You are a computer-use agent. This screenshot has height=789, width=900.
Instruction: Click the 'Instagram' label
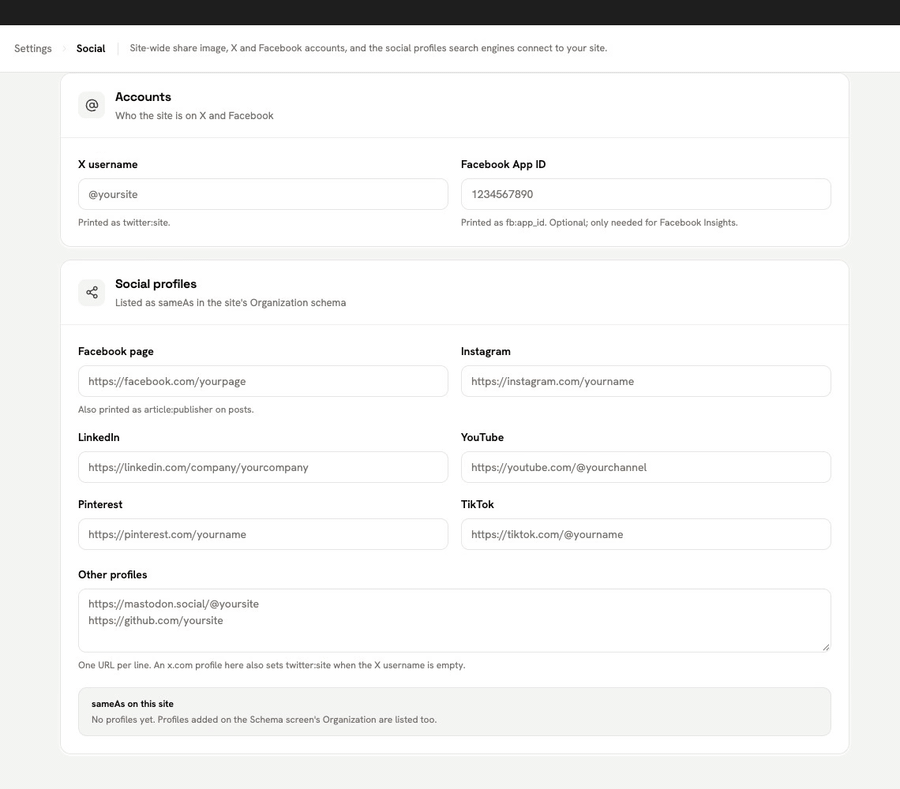coord(486,352)
